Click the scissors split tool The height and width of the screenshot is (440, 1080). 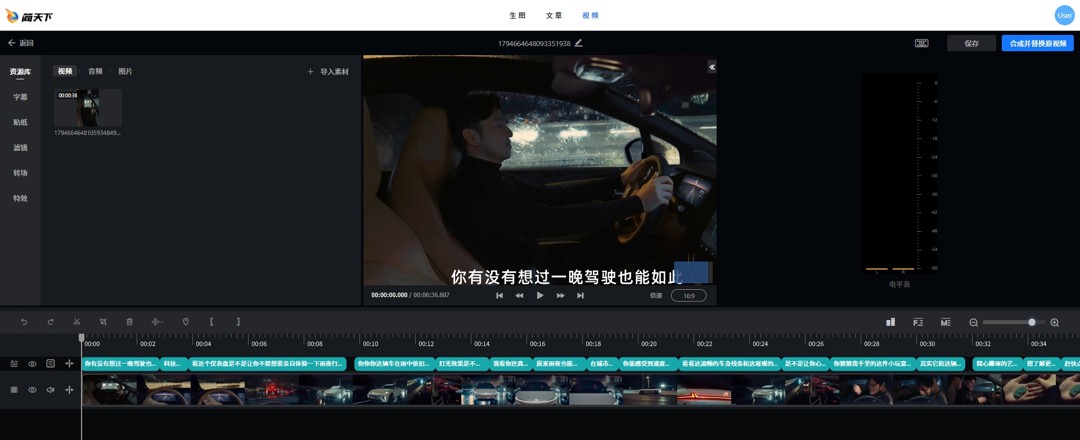coord(77,322)
